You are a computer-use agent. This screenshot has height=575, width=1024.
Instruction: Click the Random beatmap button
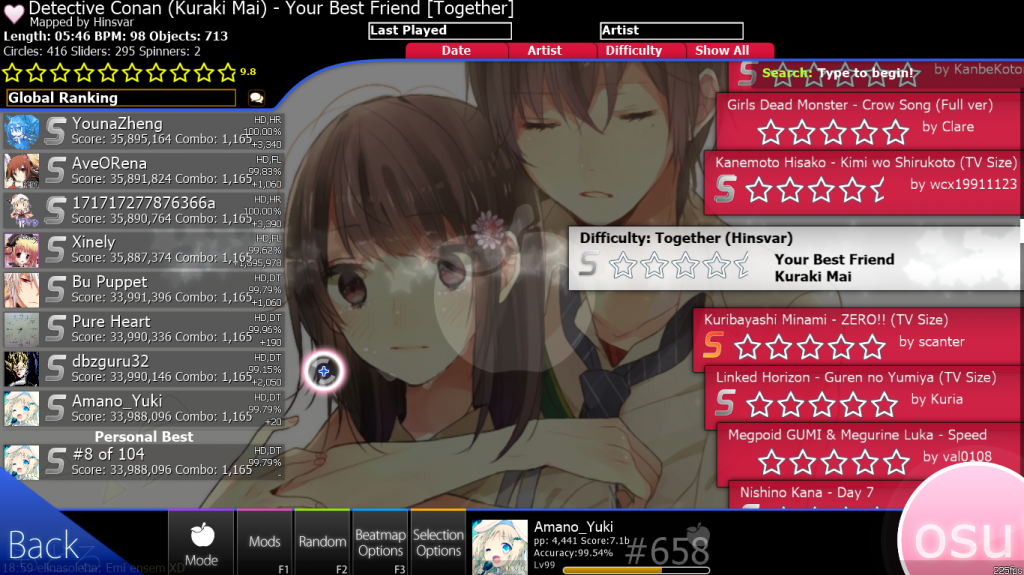click(322, 542)
